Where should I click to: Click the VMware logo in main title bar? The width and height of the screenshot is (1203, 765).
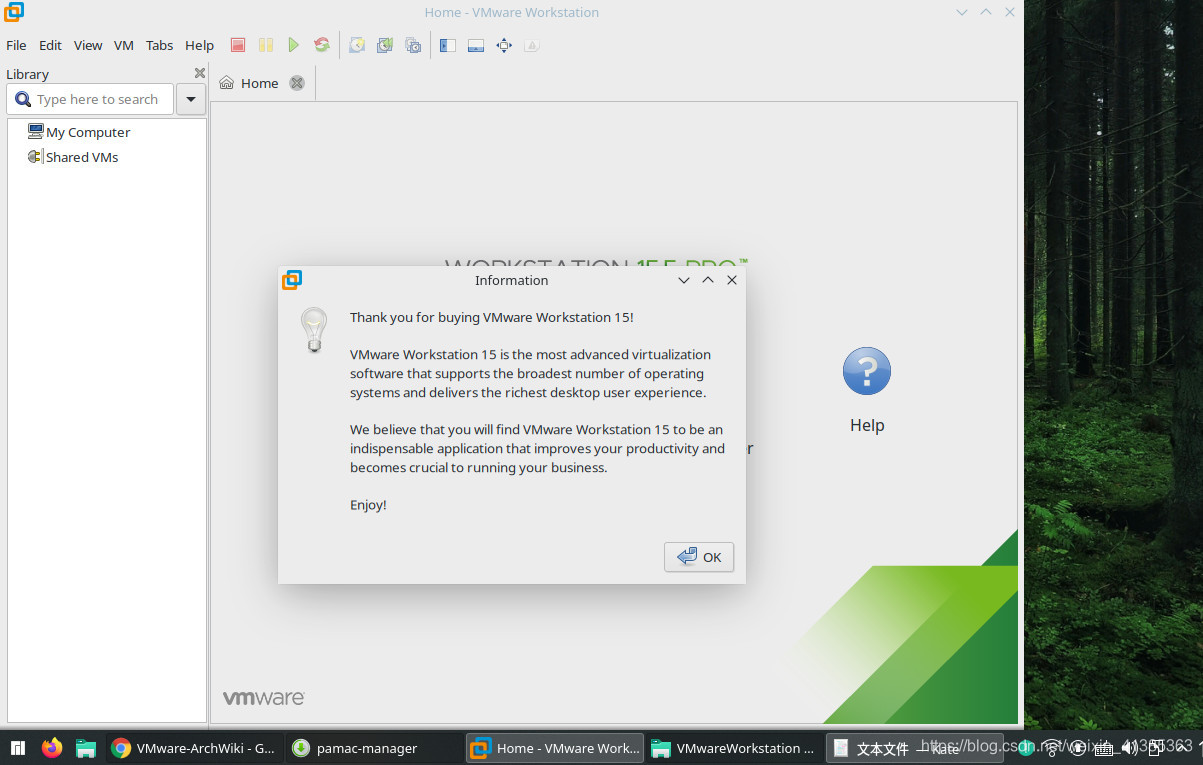[x=13, y=12]
